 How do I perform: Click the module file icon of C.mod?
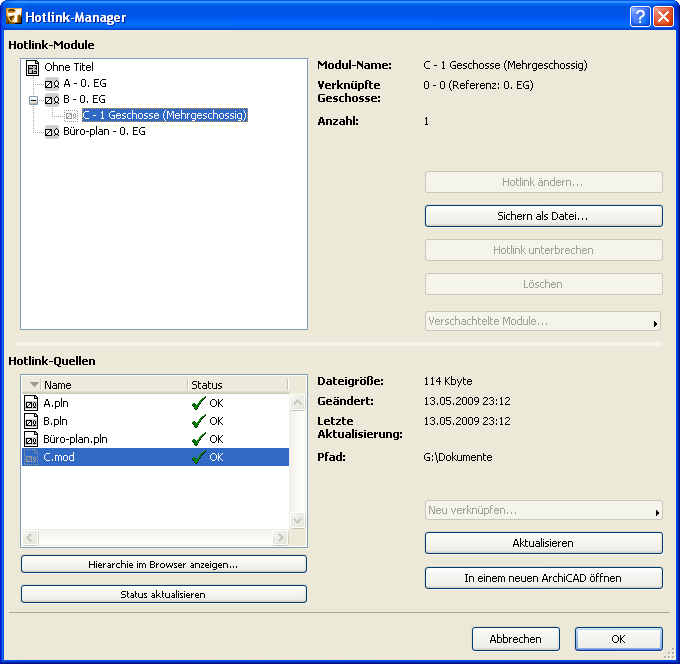point(31,457)
